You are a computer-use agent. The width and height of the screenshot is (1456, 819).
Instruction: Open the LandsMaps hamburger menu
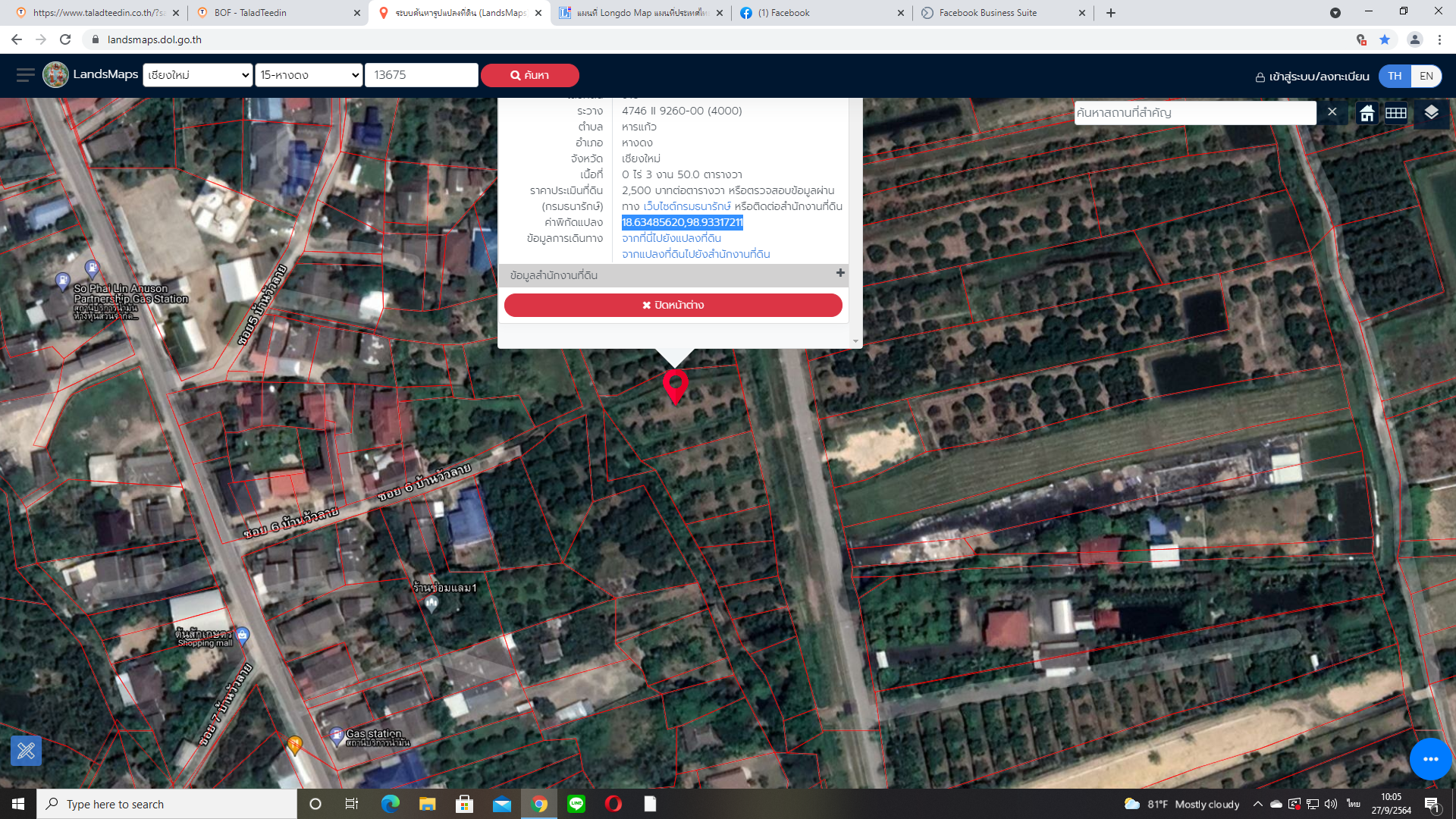coord(25,74)
